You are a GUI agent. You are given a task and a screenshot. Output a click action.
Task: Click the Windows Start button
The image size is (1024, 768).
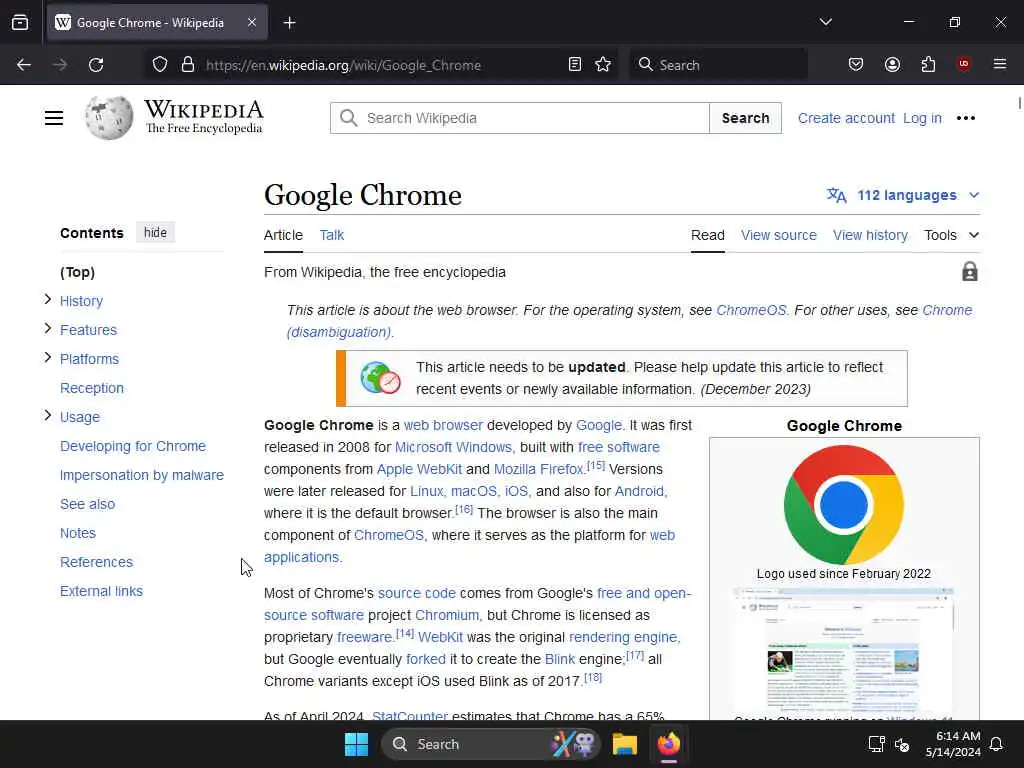tap(357, 744)
